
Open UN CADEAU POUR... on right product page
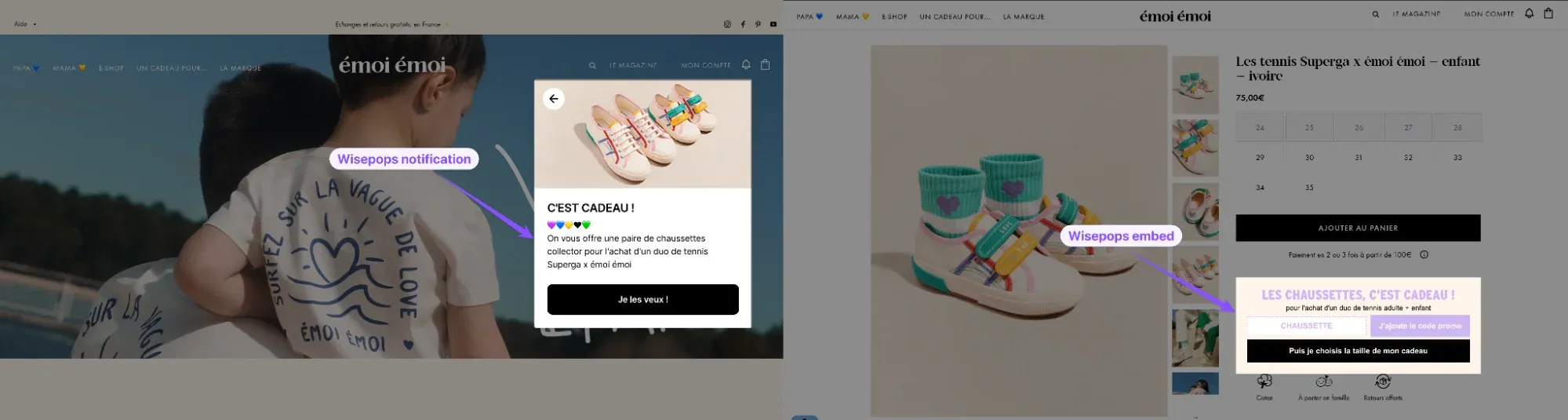(x=955, y=16)
